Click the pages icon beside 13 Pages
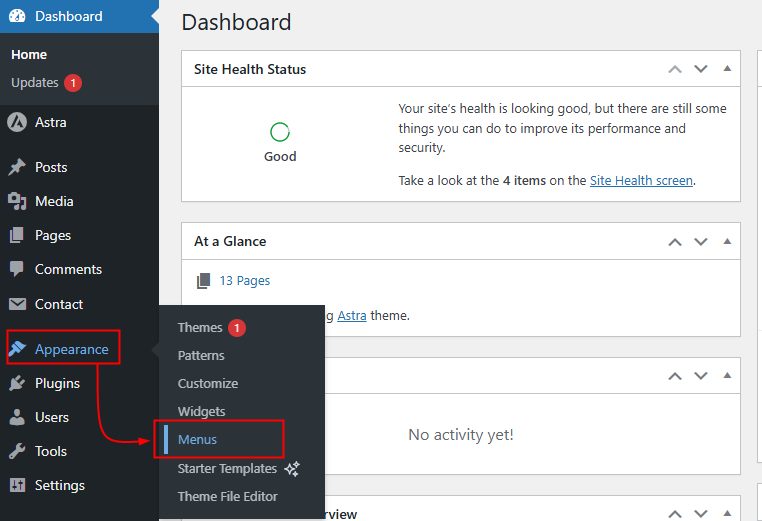This screenshot has height=521, width=762. pyautogui.click(x=203, y=280)
